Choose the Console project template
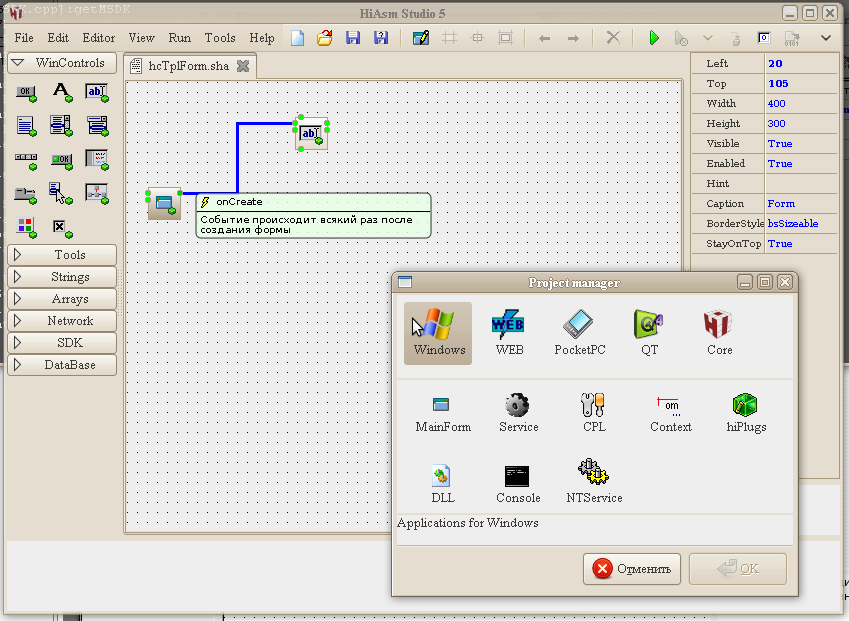Image resolution: width=849 pixels, height=621 pixels. tap(517, 484)
